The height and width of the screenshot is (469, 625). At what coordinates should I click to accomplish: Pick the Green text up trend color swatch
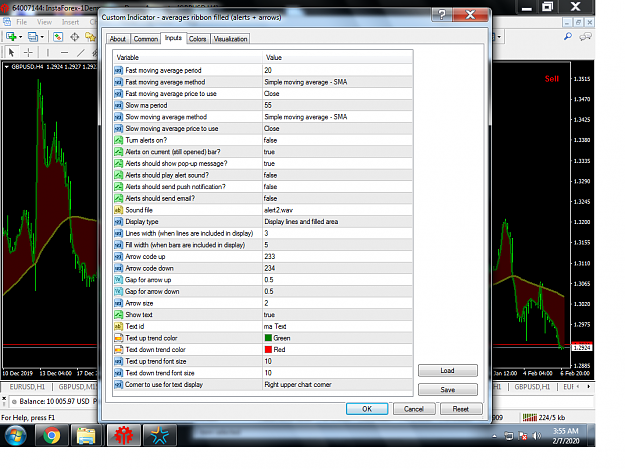pyautogui.click(x=268, y=338)
